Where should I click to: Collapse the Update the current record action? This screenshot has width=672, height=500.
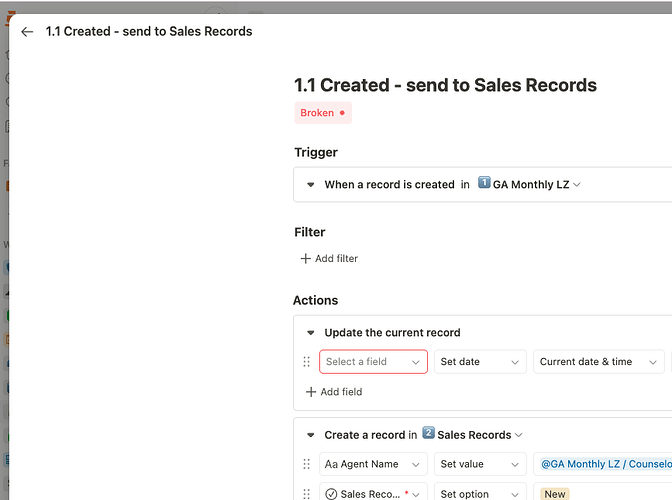[x=311, y=333]
